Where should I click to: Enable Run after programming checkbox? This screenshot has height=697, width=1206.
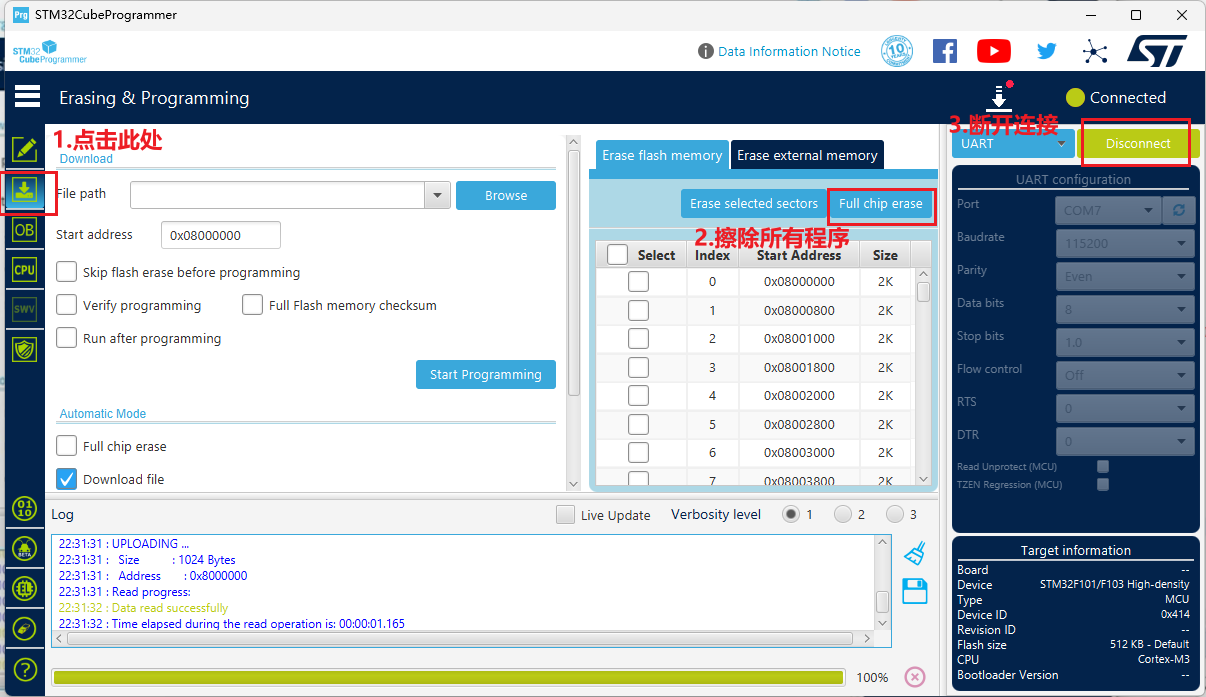[67, 338]
